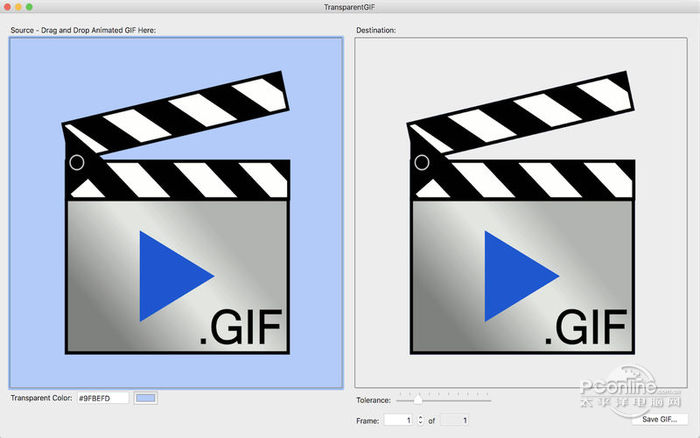Click the Transparent Color hex field
The image size is (700, 438).
point(103,398)
